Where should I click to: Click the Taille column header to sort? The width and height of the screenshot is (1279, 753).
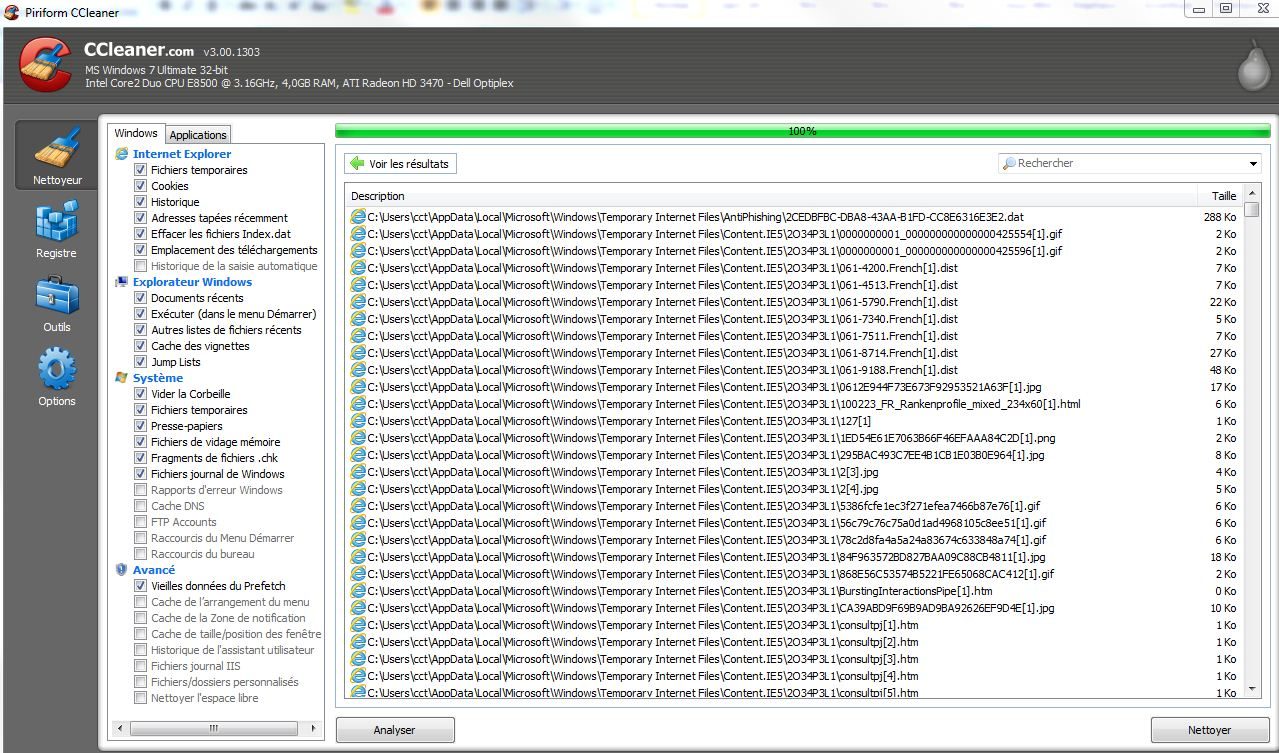coord(1223,196)
